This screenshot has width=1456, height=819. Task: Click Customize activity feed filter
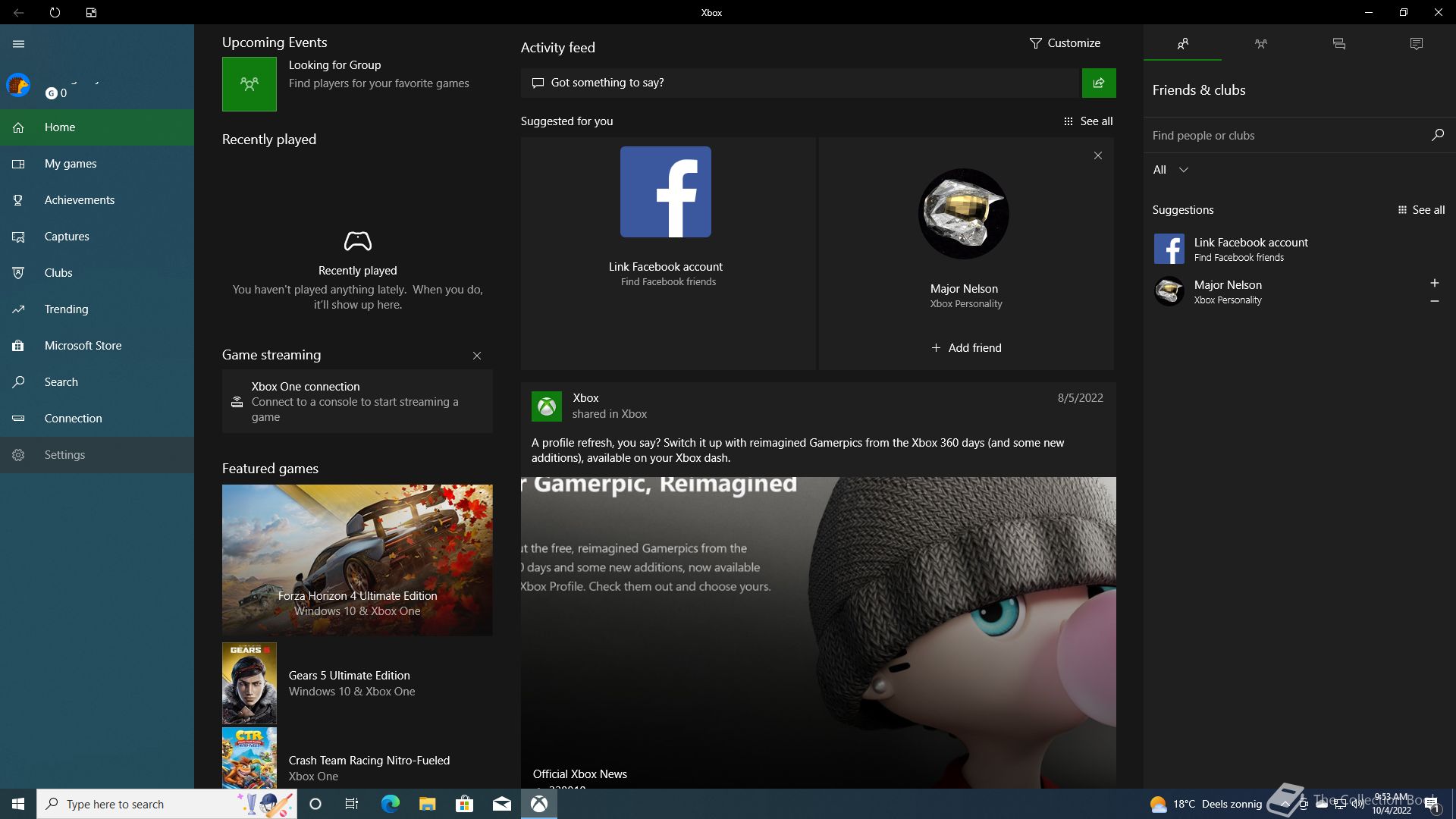click(1065, 43)
